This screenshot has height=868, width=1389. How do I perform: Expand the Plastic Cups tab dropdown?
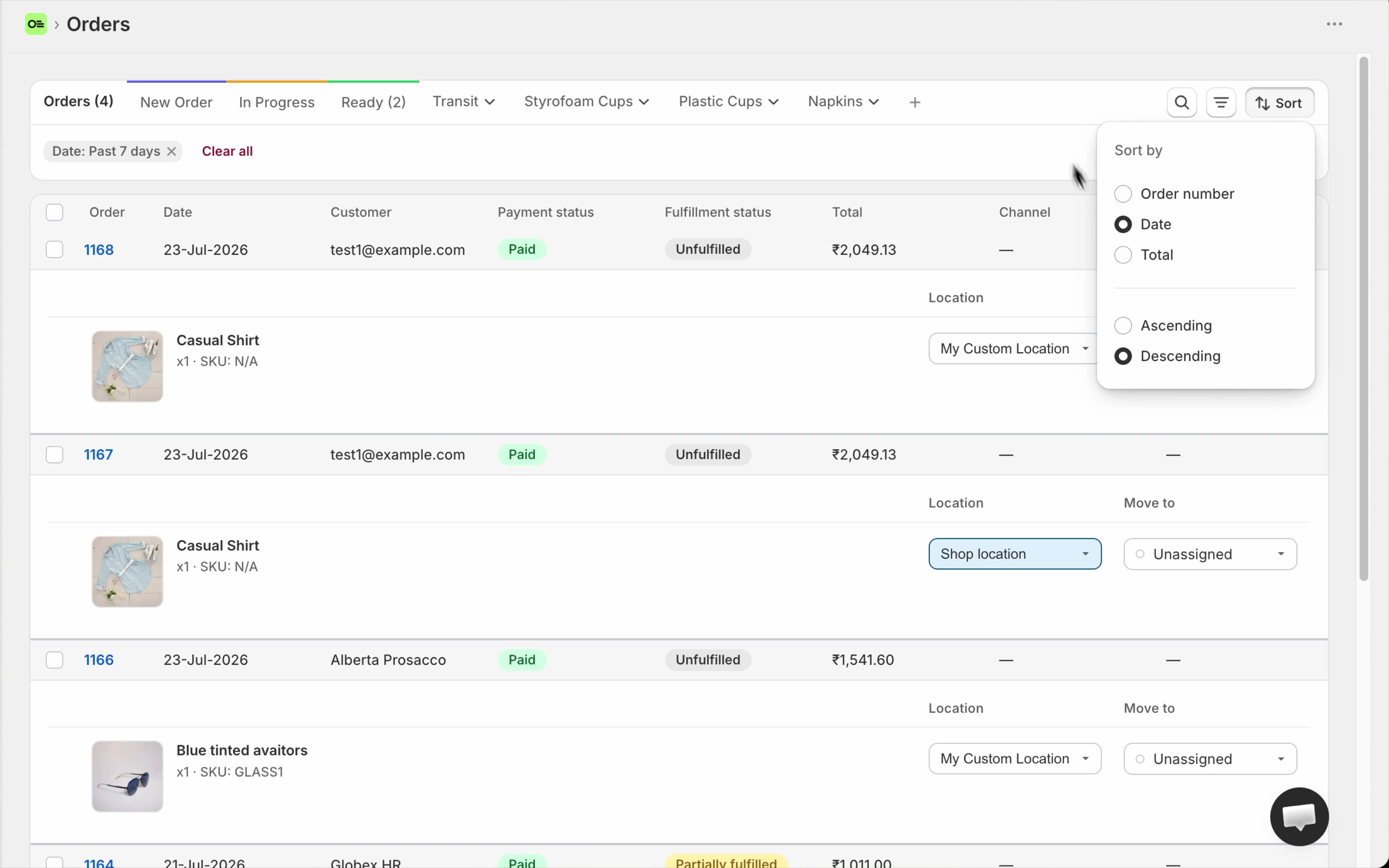pos(728,102)
